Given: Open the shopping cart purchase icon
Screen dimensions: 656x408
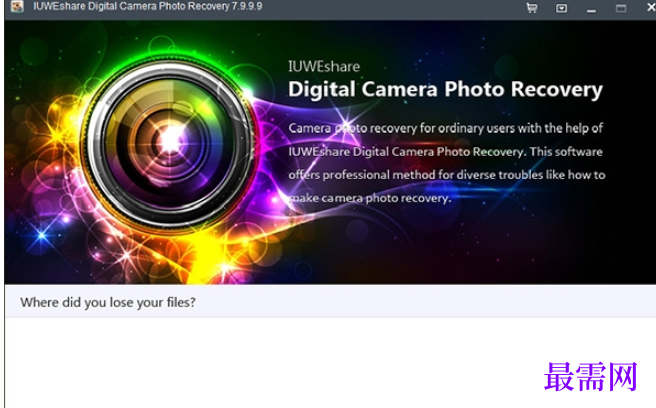Looking at the screenshot, I should (532, 8).
